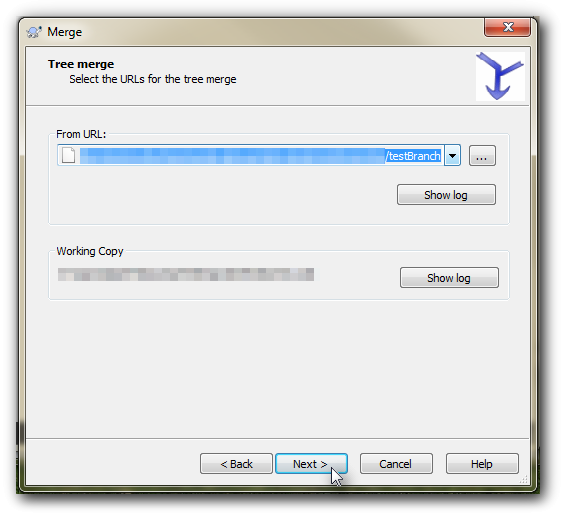This screenshot has width=564, height=518.
Task: Show log for the Working Copy
Action: [x=449, y=277]
